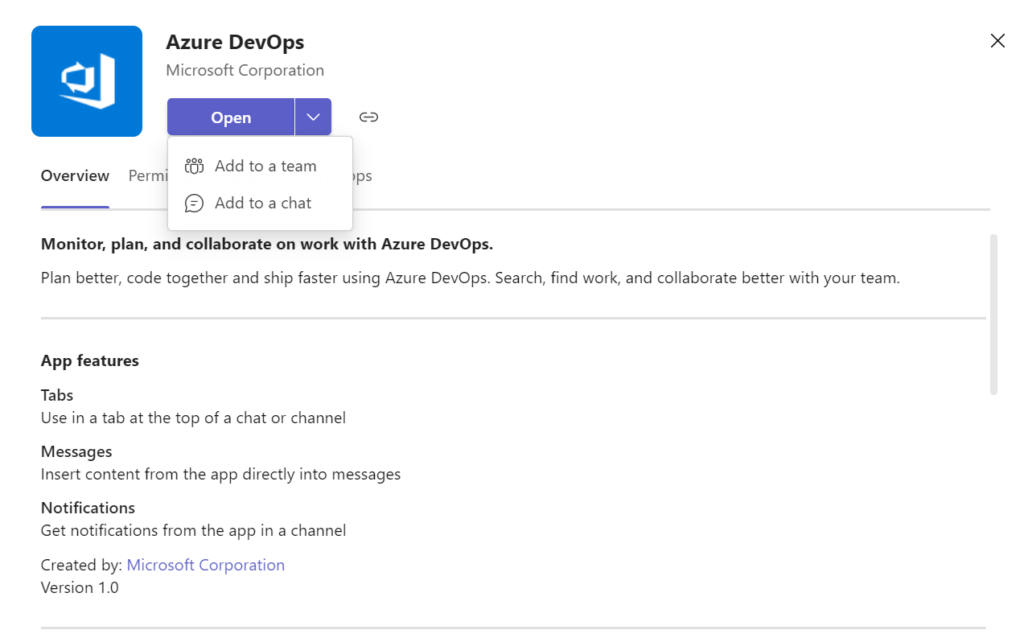Click the Messages feature heading
Screen dimensions: 1024x634
pos(76,451)
